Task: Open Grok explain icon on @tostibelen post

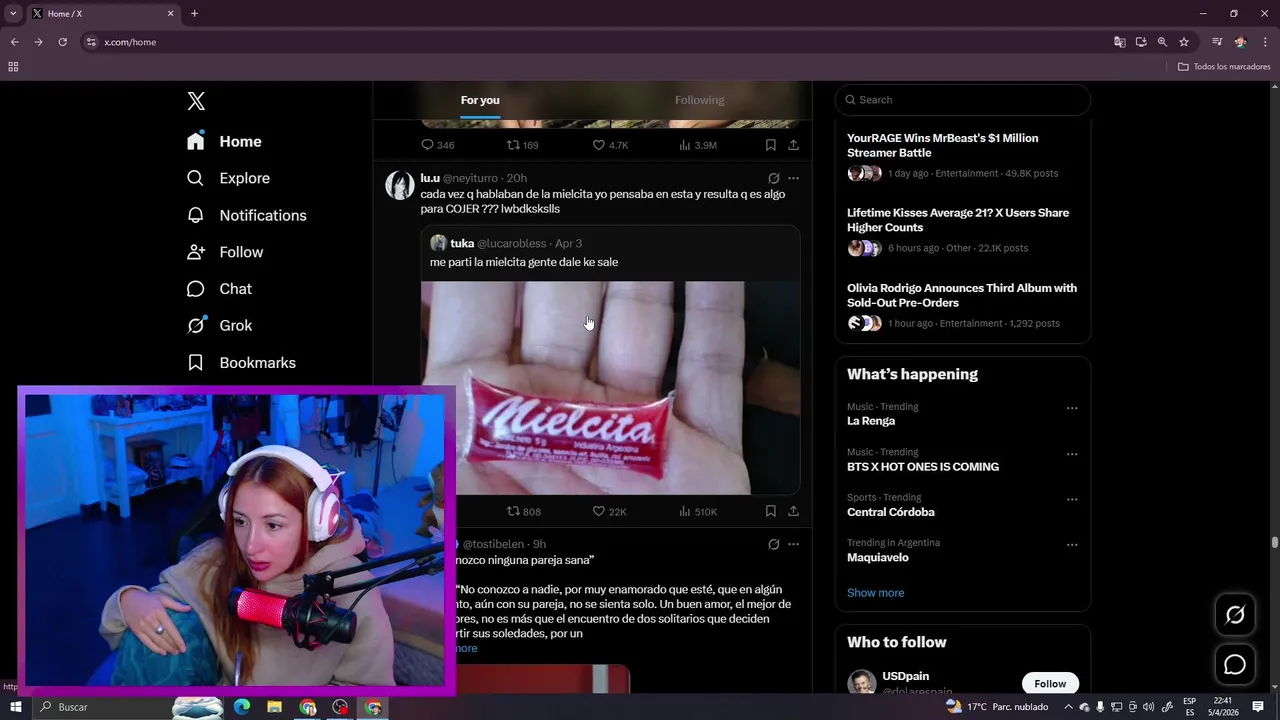Action: coord(773,544)
